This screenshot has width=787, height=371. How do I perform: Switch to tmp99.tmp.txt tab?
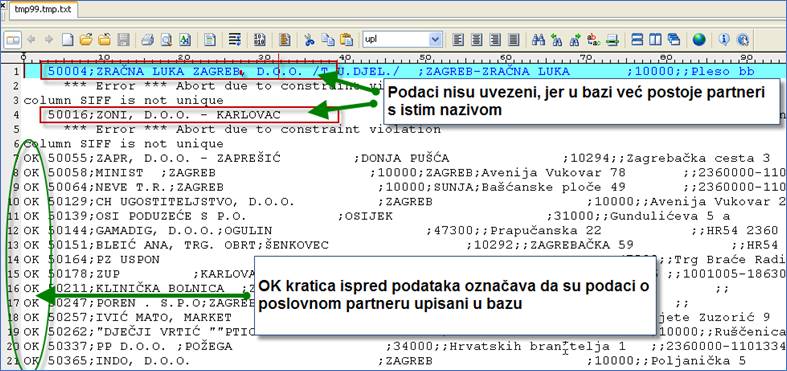pyautogui.click(x=43, y=10)
